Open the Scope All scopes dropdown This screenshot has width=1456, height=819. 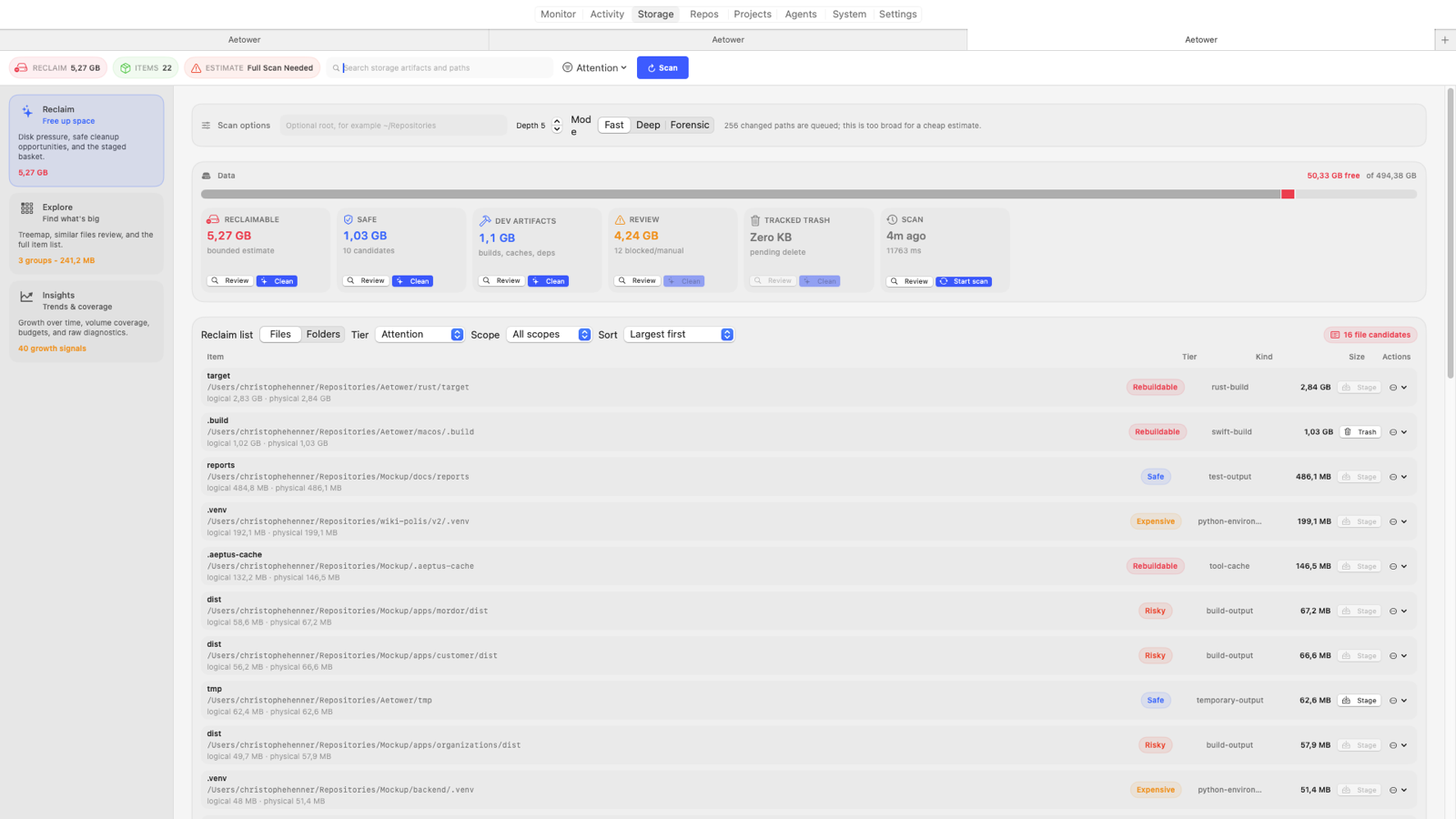point(549,334)
